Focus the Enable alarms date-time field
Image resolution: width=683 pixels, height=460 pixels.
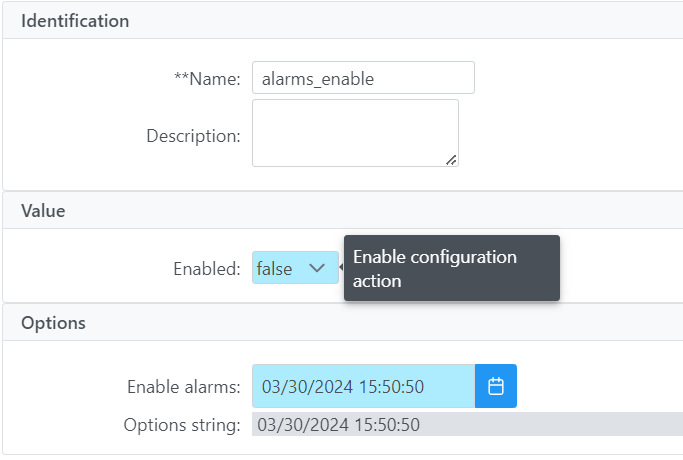tap(362, 386)
